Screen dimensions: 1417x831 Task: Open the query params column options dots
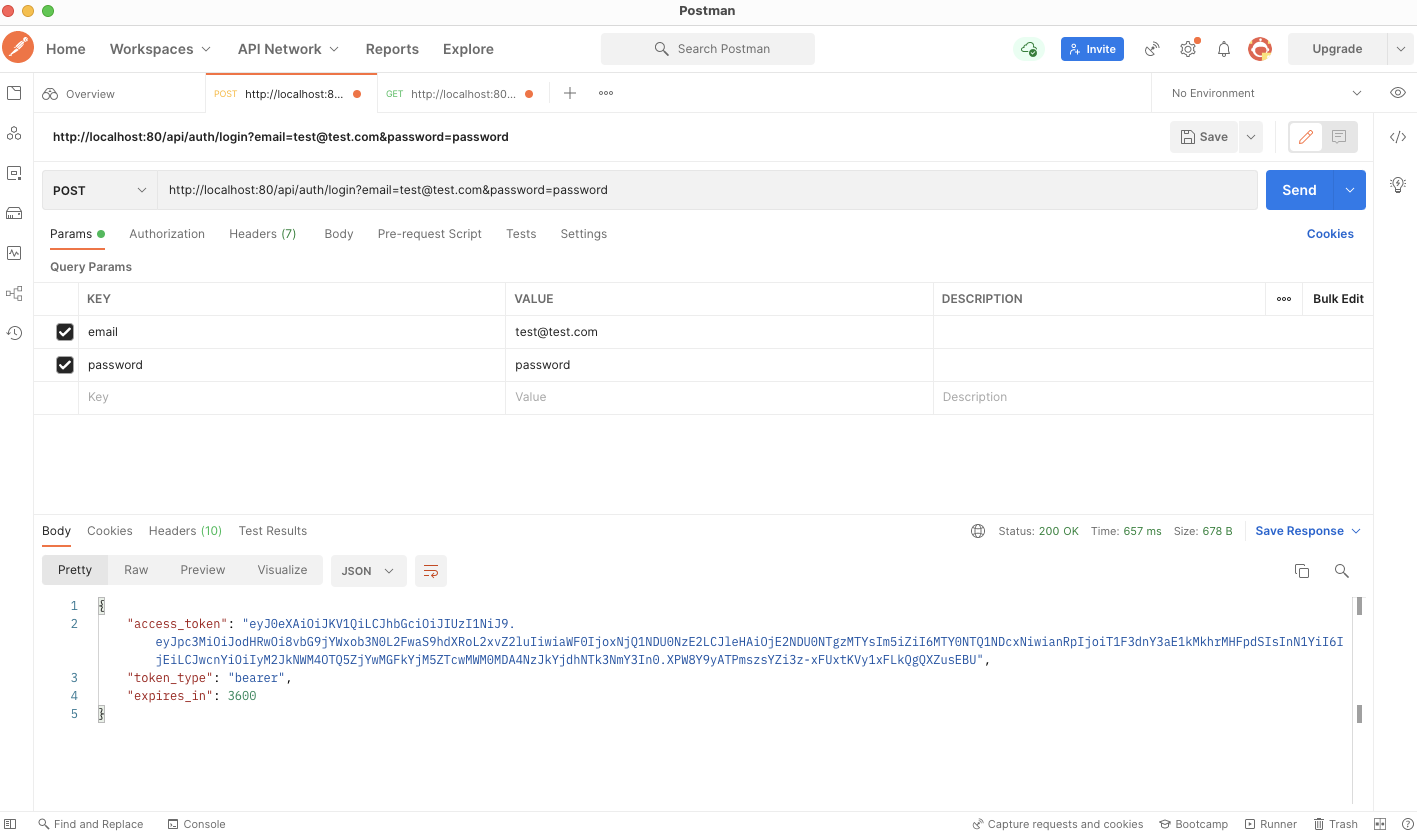(1284, 299)
